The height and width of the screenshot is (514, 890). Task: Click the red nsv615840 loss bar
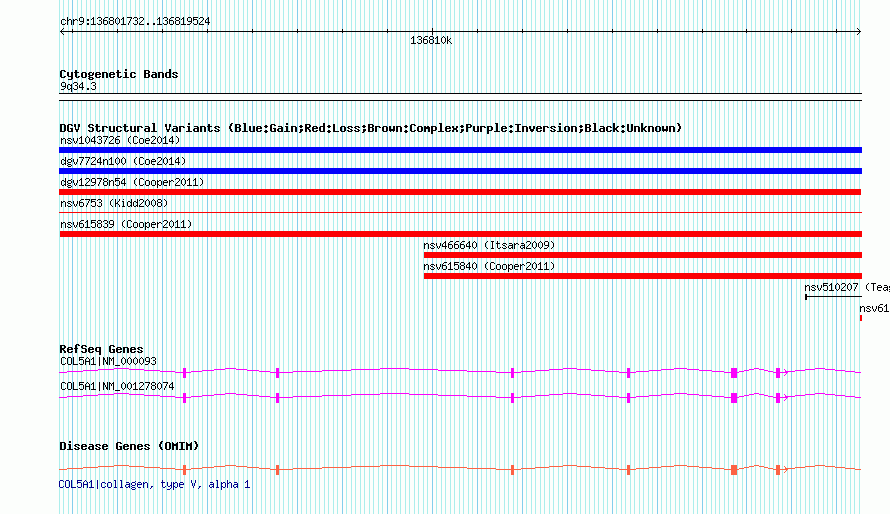tap(643, 276)
